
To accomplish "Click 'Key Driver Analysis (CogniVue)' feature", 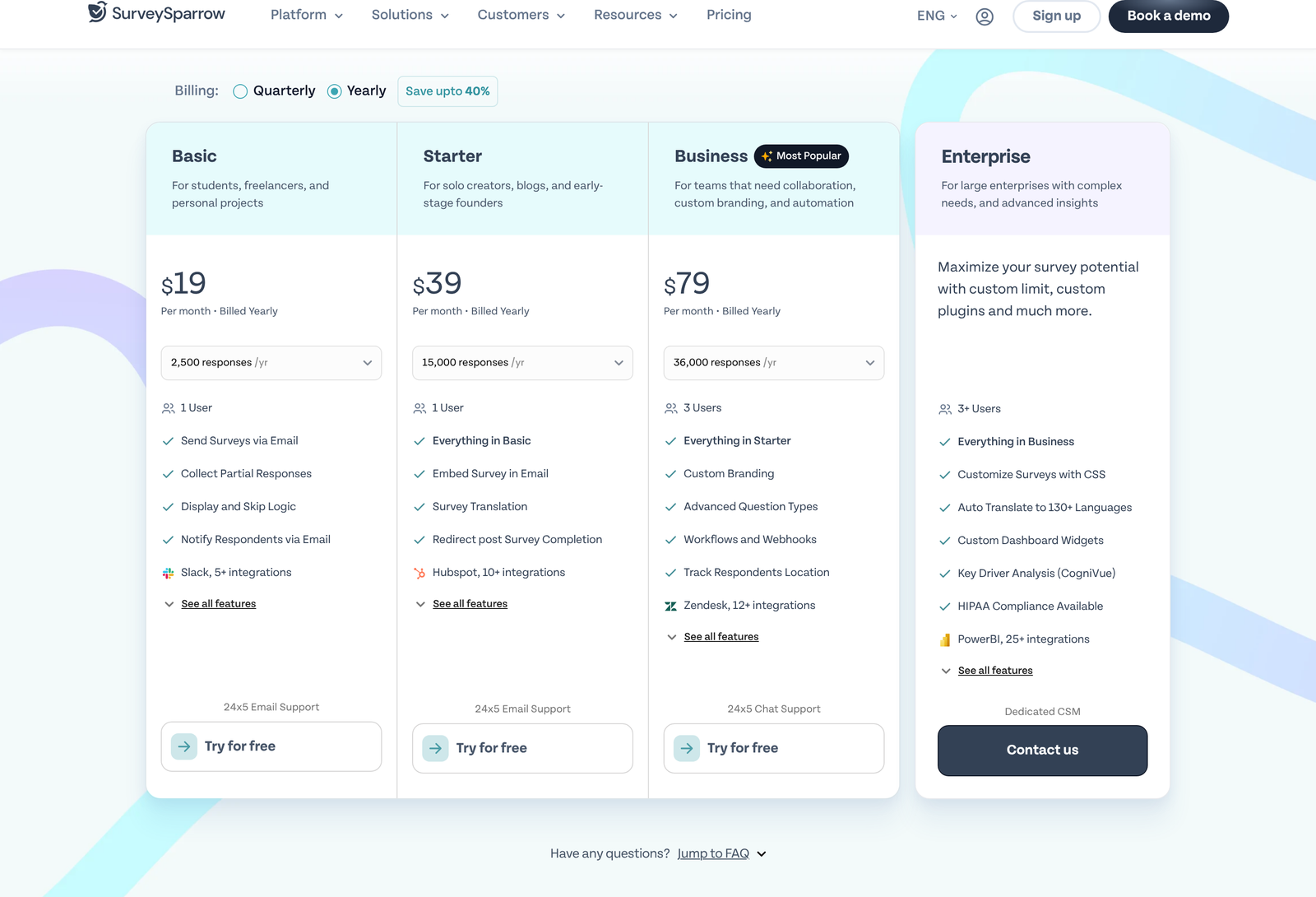I will coord(1036,574).
